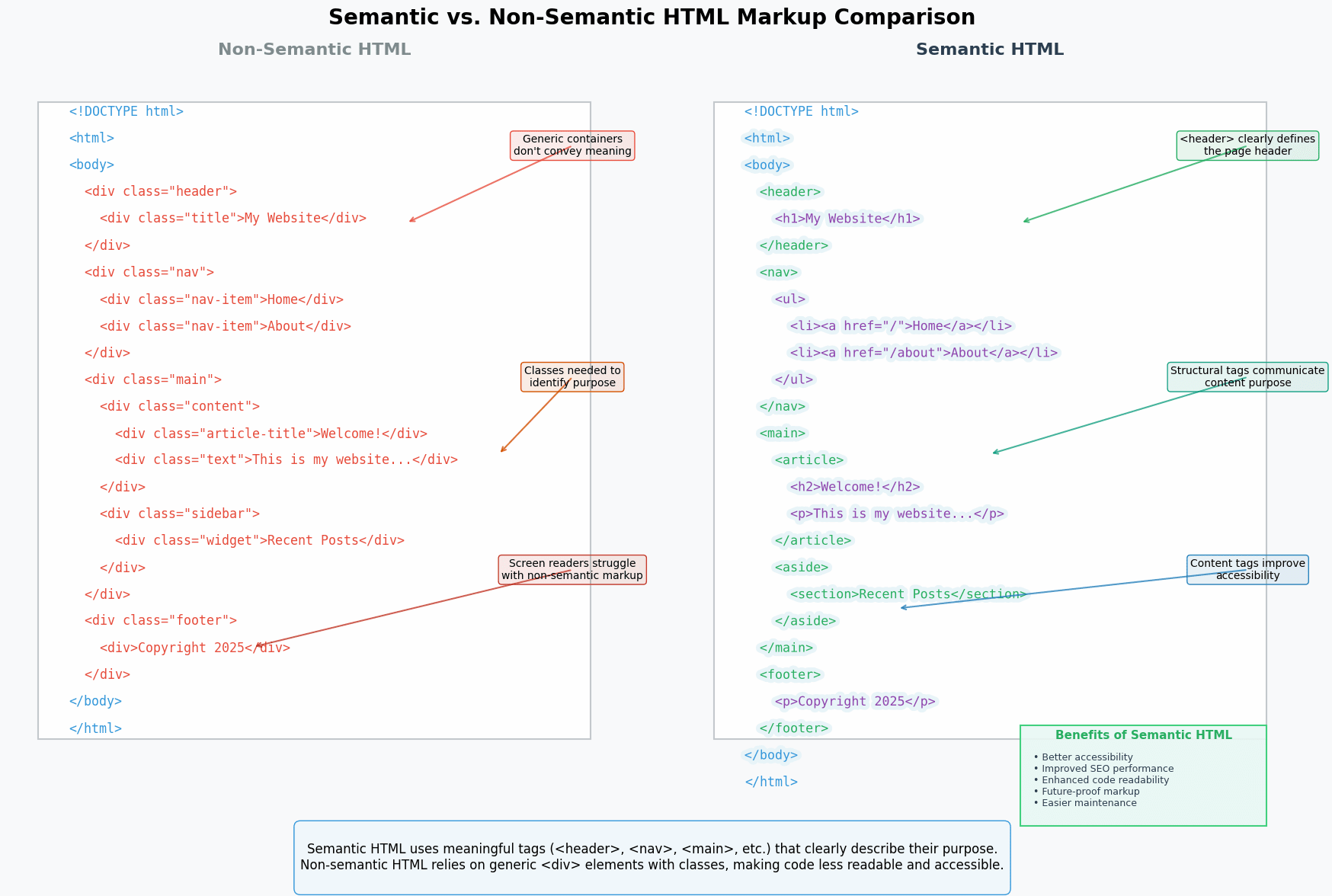Click the "Content tags improve accessibility" callout
The width and height of the screenshot is (1332, 896).
(x=1247, y=569)
